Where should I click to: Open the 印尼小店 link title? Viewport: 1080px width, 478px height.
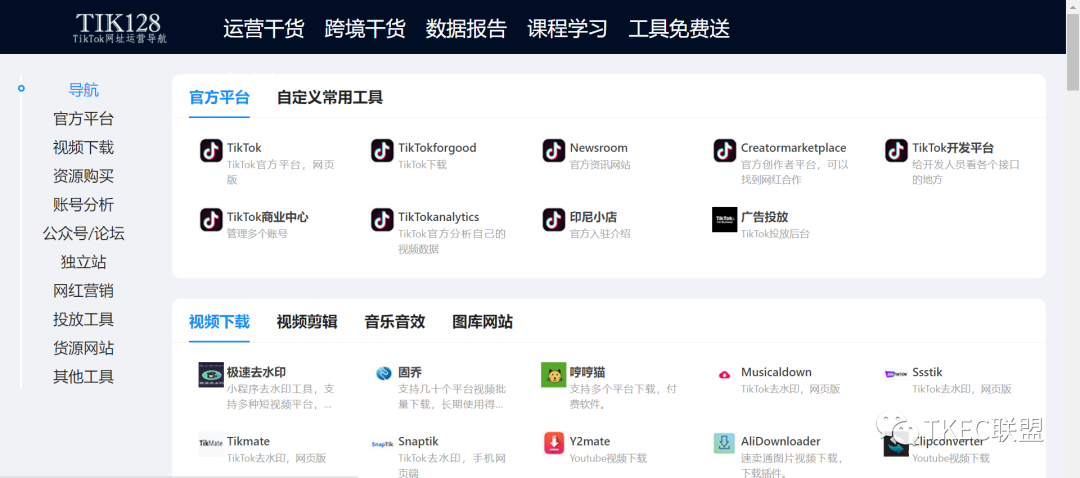[x=593, y=218]
